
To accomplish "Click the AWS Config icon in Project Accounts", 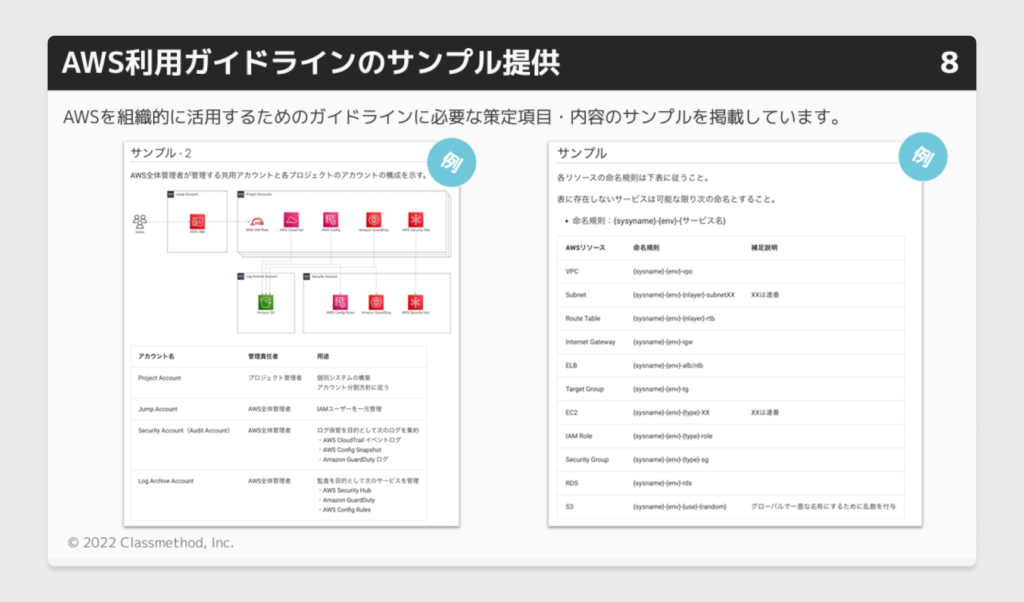I will (x=331, y=220).
